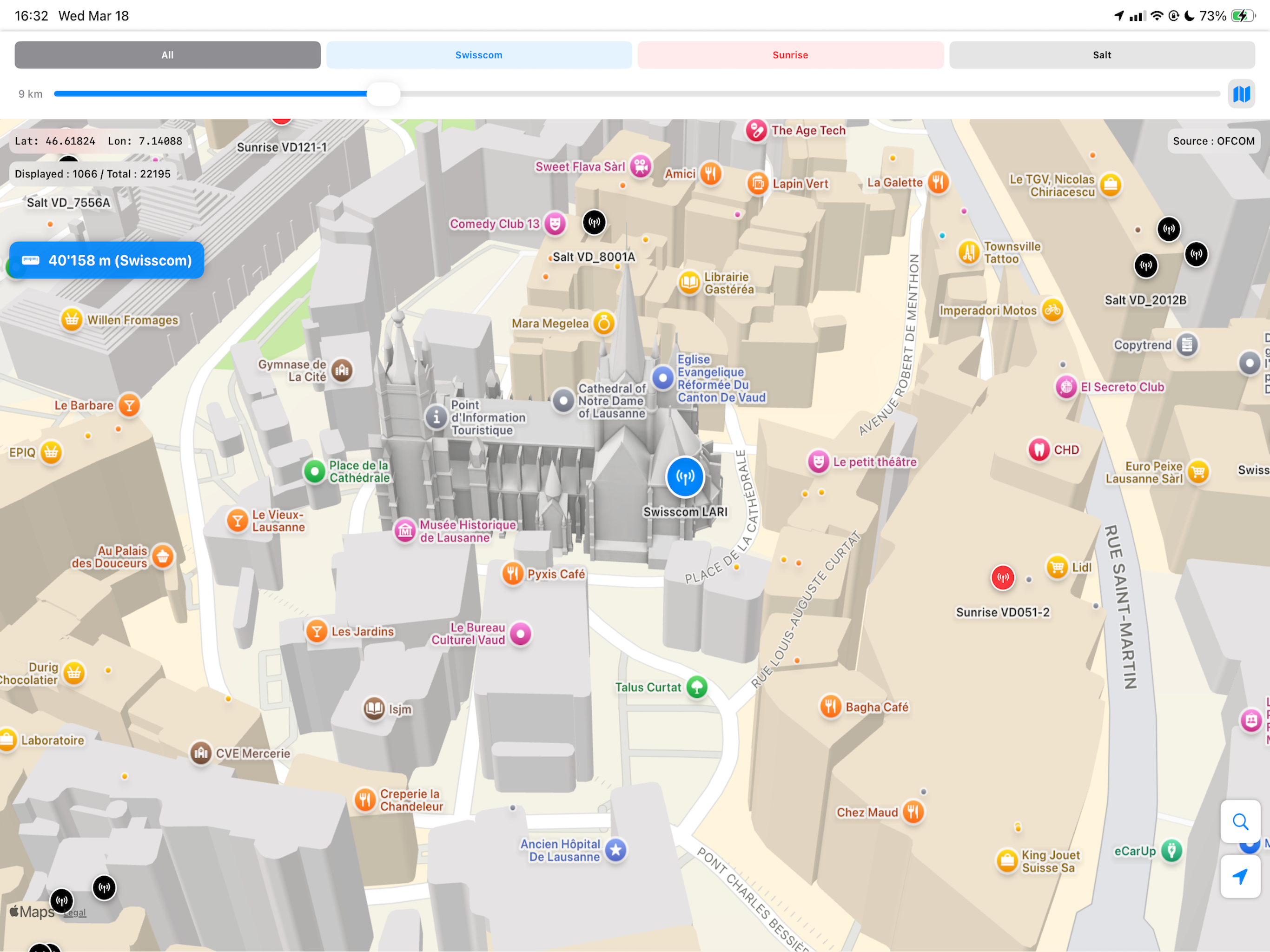1270x952 pixels.
Task: Tap the Le Barbare bar icon
Action: pyautogui.click(x=129, y=405)
